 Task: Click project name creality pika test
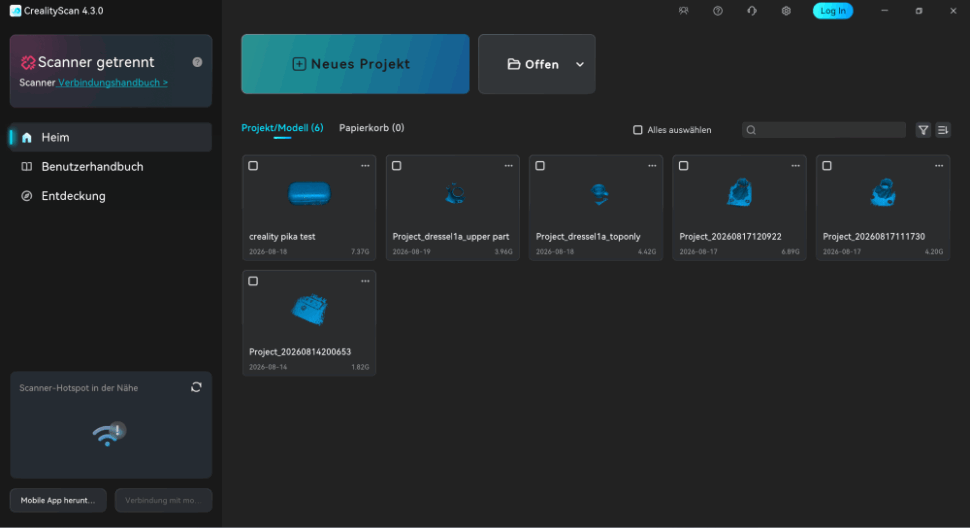pos(282,237)
